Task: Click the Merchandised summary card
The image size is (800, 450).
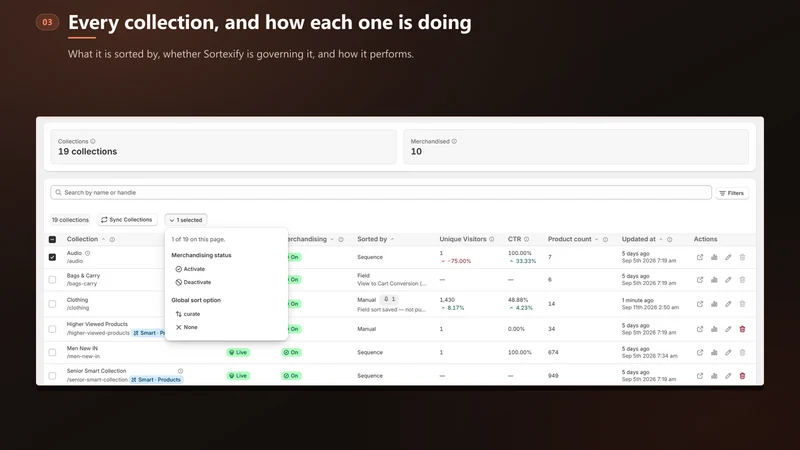Action: pyautogui.click(x=576, y=146)
